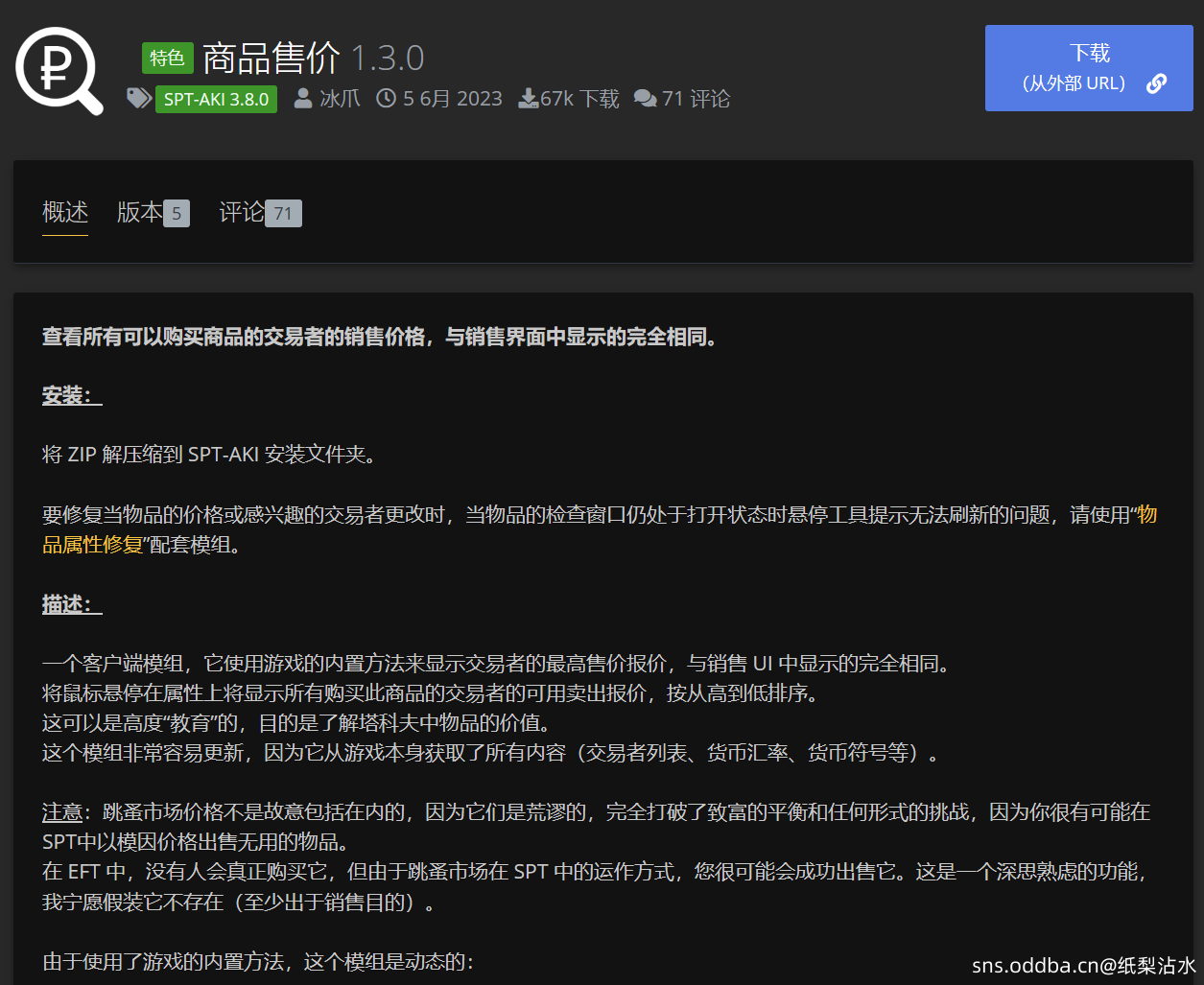Click the line starting 将鼠标悬停在属性上
Image resolution: width=1204 pixels, height=985 pixels.
[431, 692]
